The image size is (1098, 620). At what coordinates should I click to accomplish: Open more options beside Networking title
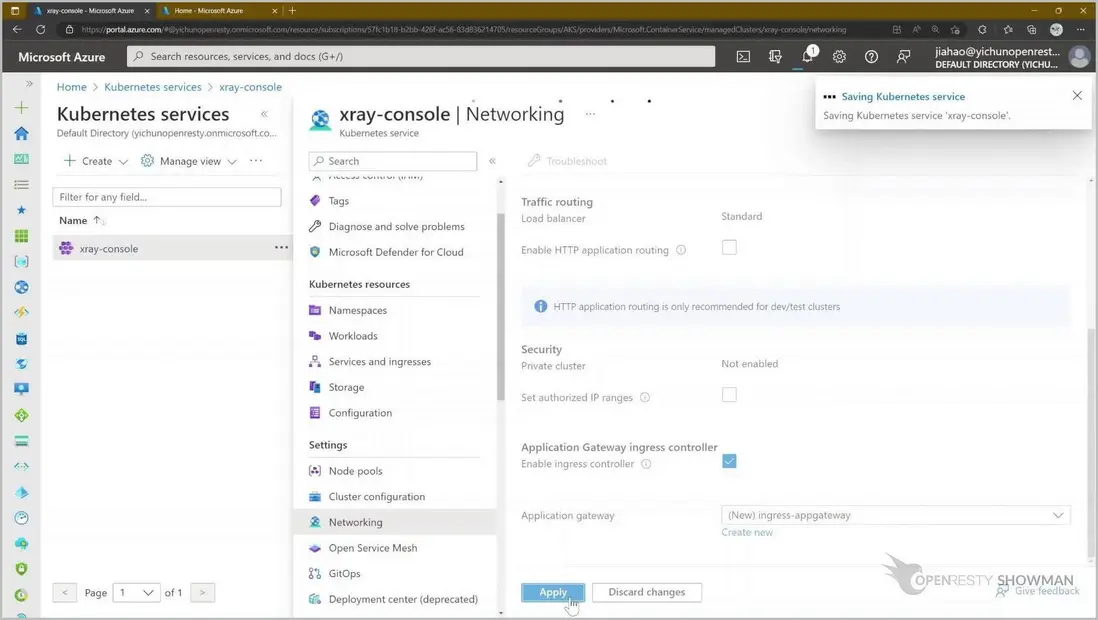590,113
